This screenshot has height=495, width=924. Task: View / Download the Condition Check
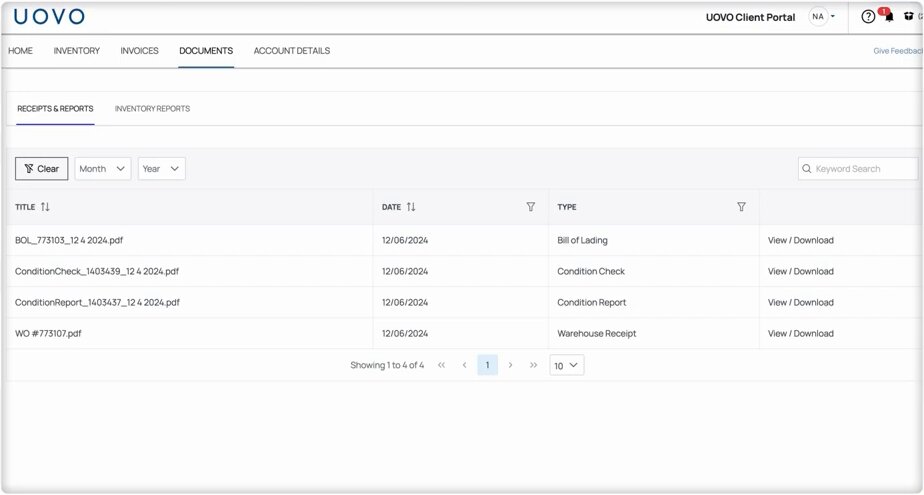click(x=800, y=271)
